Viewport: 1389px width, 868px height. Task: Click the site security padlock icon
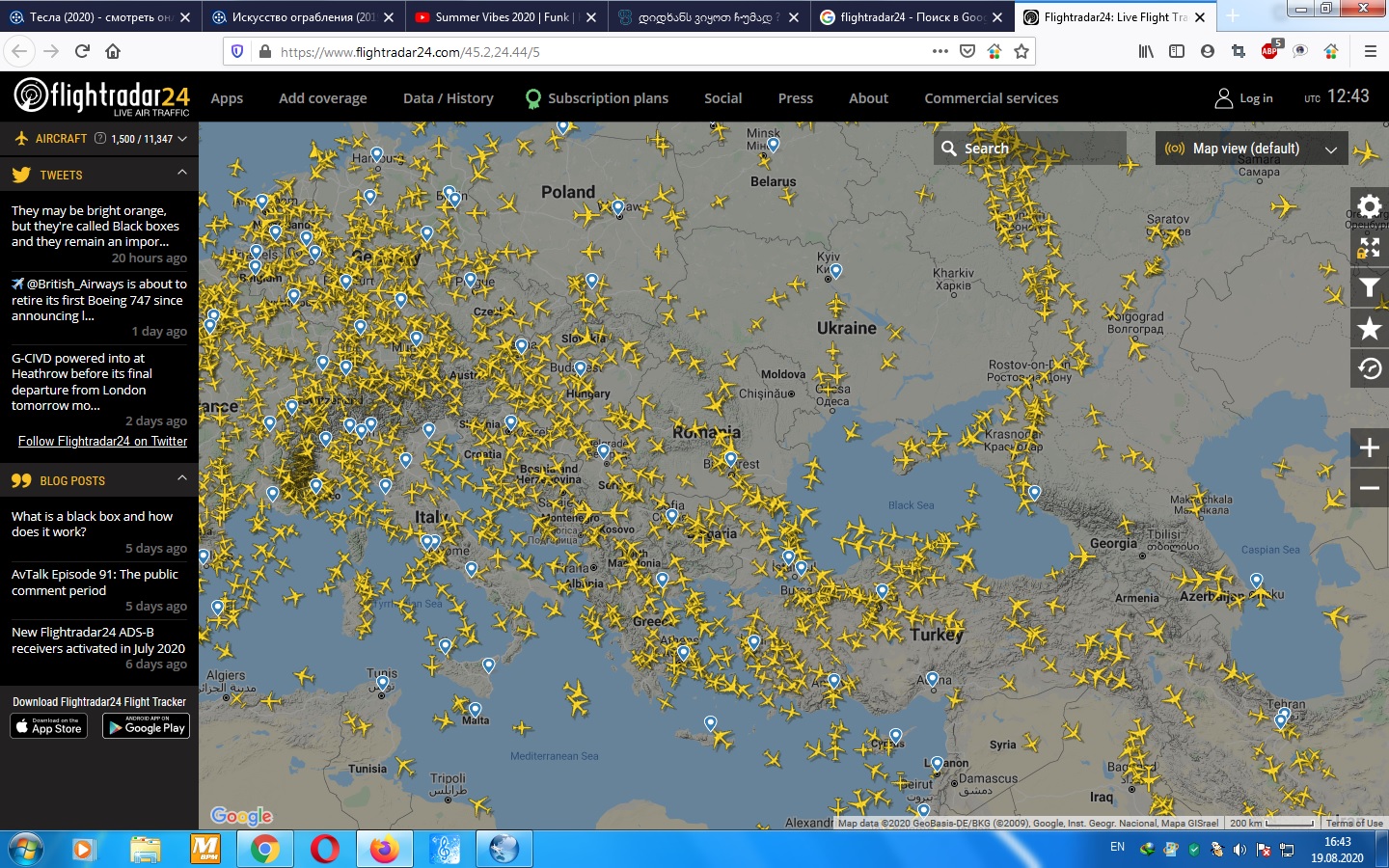(x=265, y=51)
